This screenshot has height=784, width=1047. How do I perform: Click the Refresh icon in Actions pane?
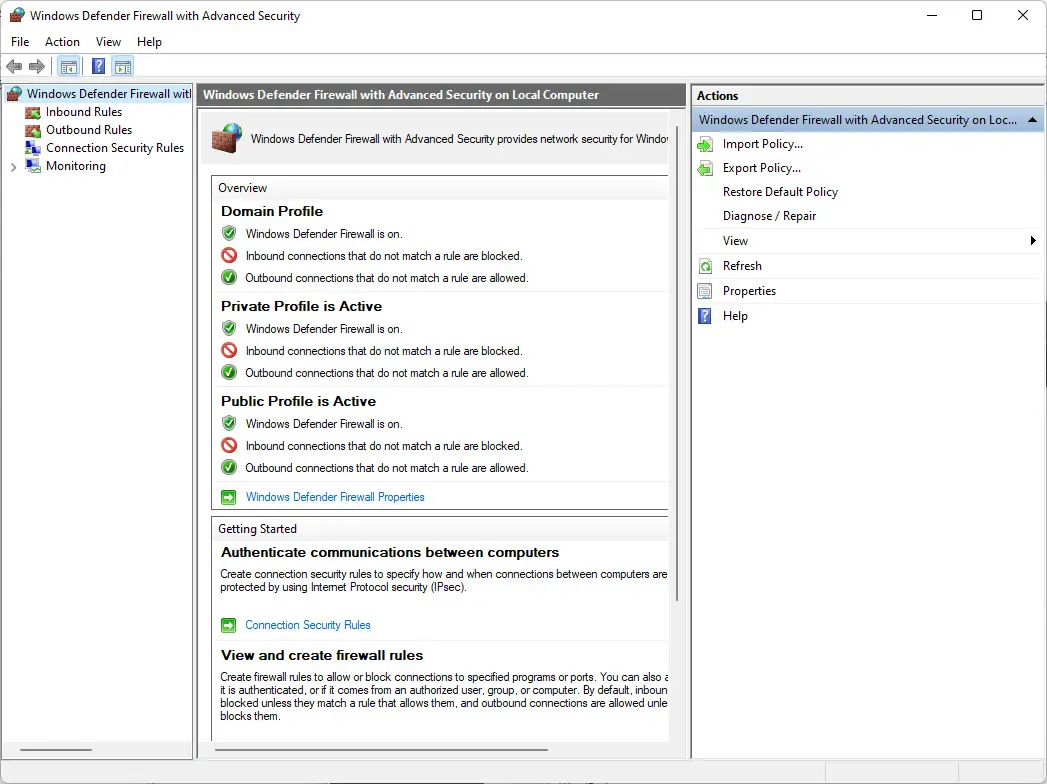705,266
